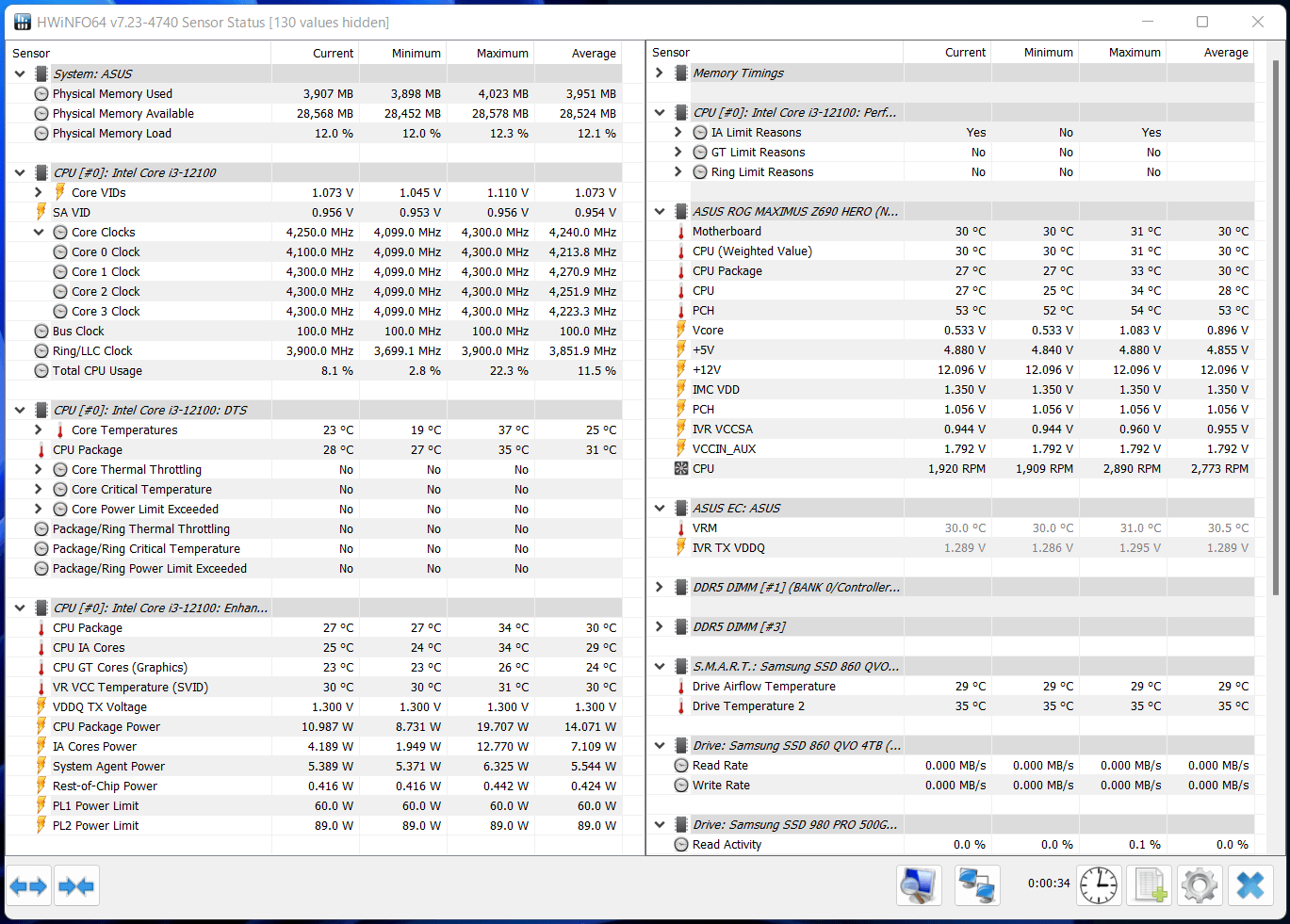Close sensors with the blue X icon
The height and width of the screenshot is (924, 1290).
(x=1249, y=885)
